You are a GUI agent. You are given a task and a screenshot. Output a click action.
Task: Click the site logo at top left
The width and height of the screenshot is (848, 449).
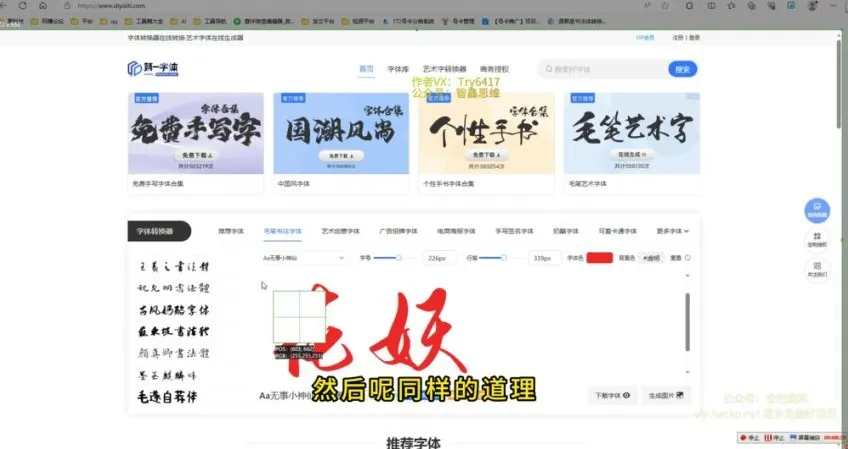coord(153,69)
